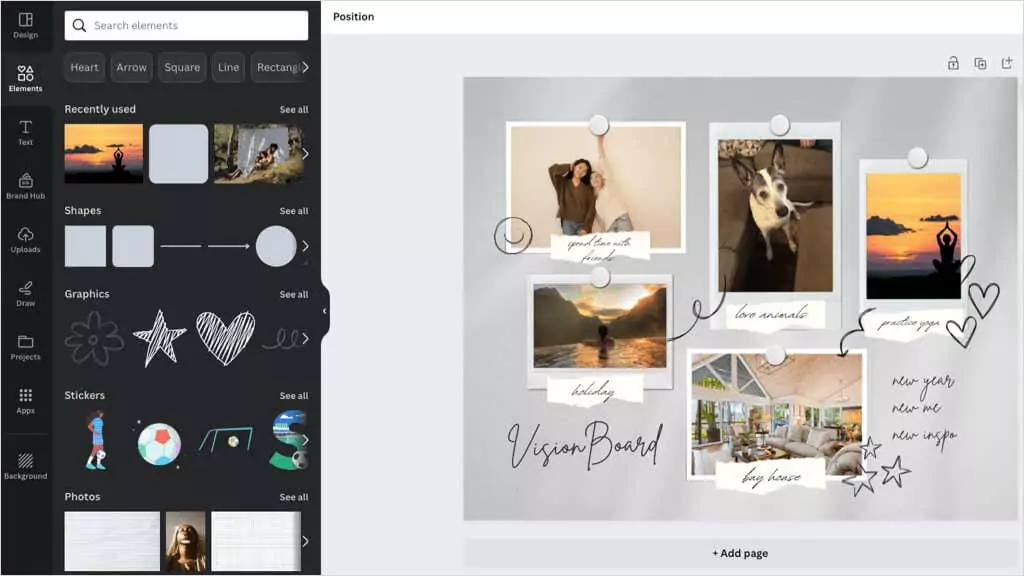Expand more suggestion chips with chevron

[x=305, y=67]
